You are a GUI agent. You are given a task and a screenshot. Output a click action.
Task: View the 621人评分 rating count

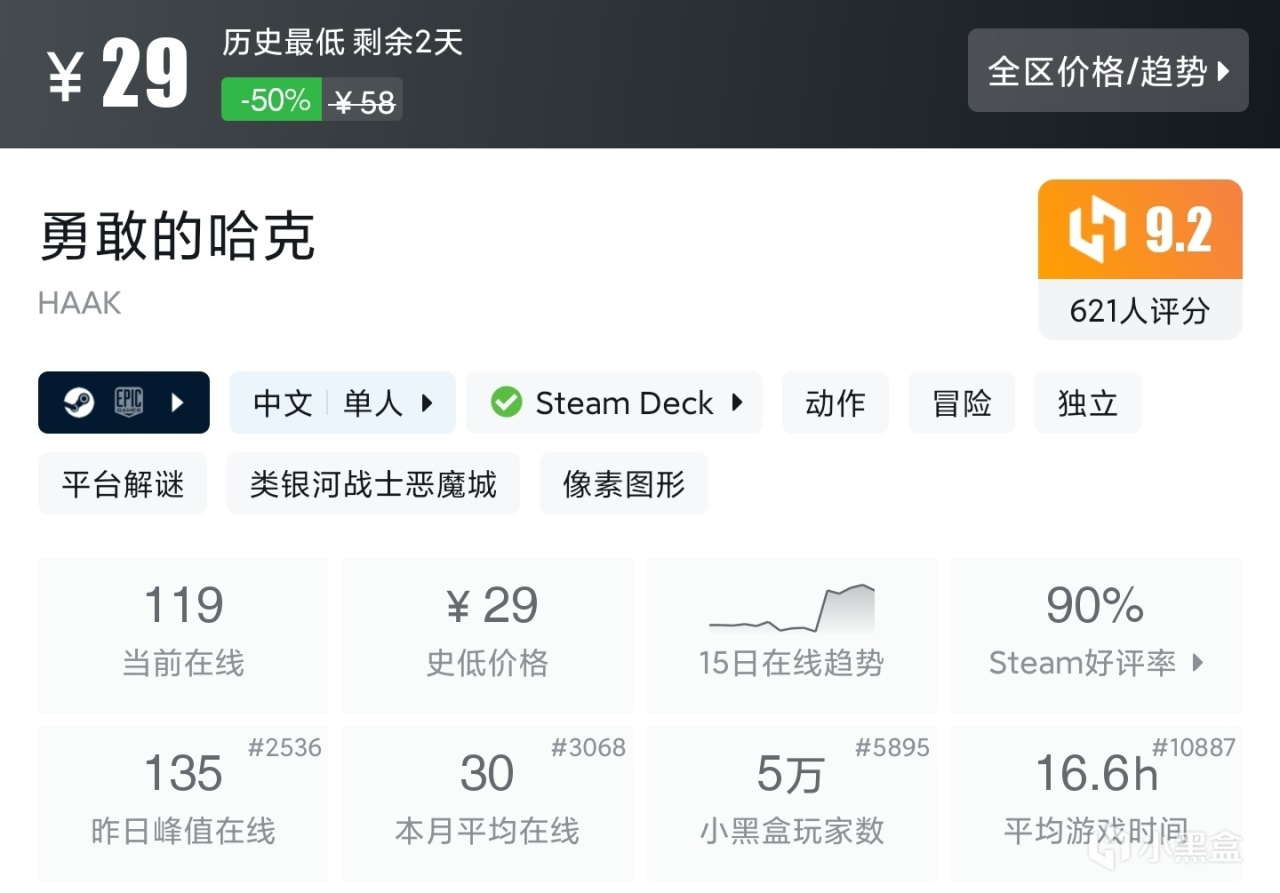tap(1140, 311)
